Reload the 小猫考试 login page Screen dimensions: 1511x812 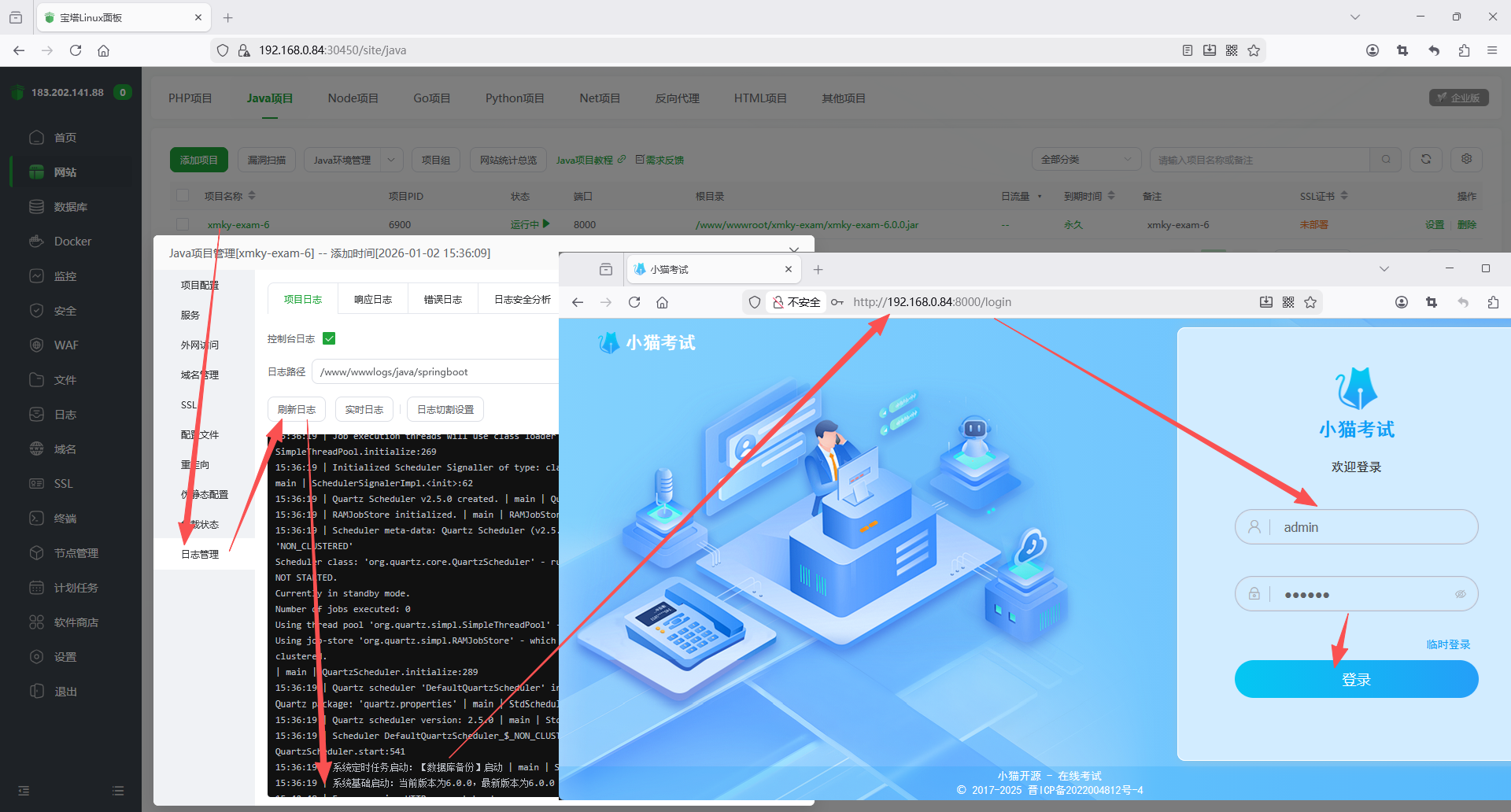pyautogui.click(x=634, y=302)
